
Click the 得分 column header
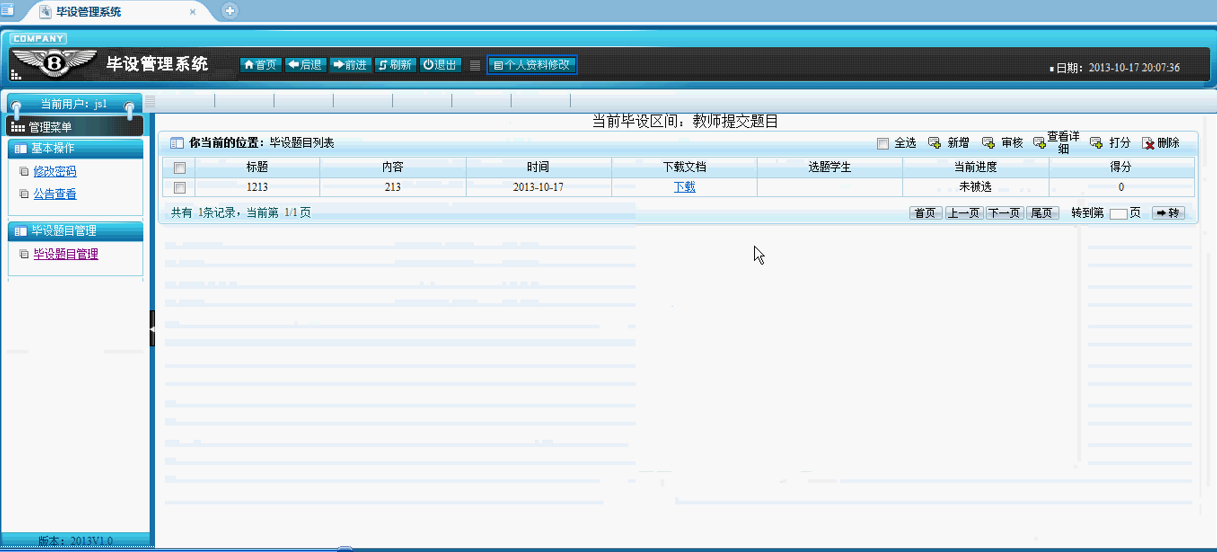[1121, 168]
